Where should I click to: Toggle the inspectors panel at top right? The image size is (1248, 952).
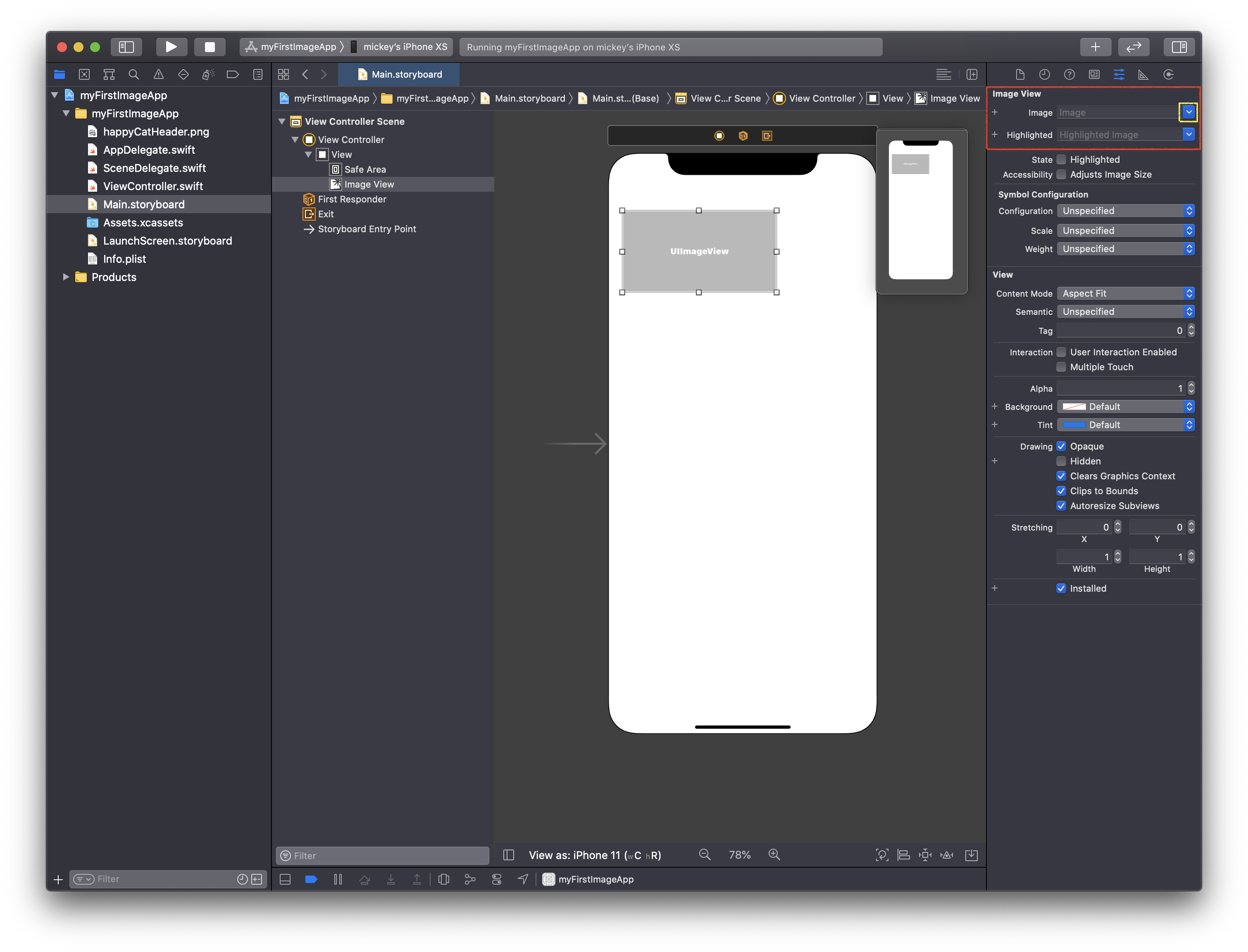click(x=1179, y=47)
